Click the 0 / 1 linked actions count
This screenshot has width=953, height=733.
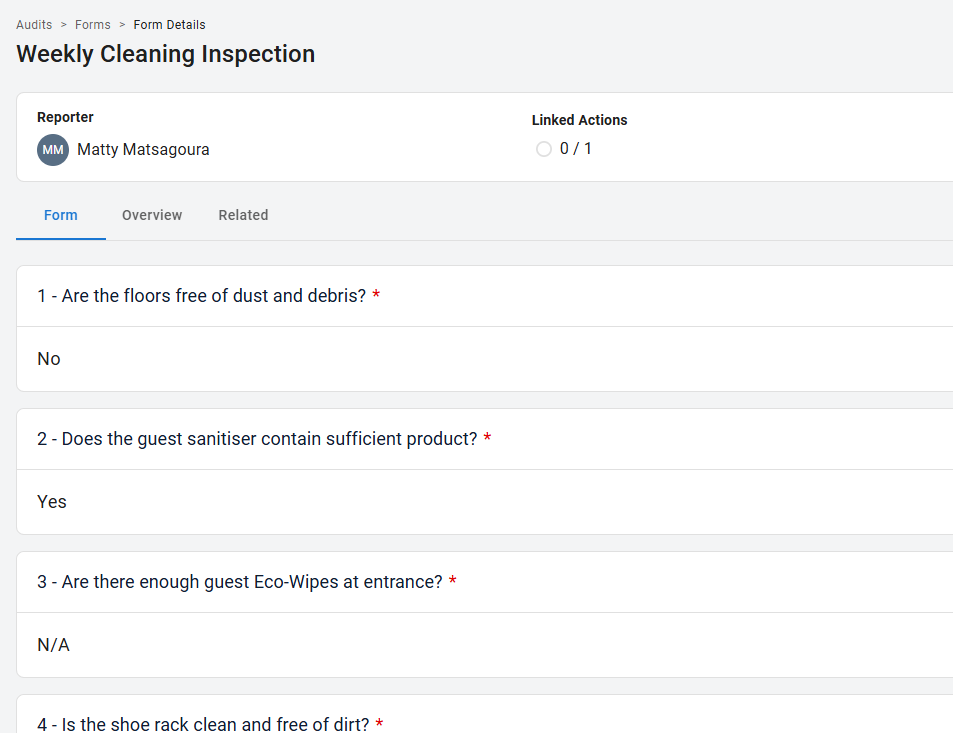click(576, 149)
